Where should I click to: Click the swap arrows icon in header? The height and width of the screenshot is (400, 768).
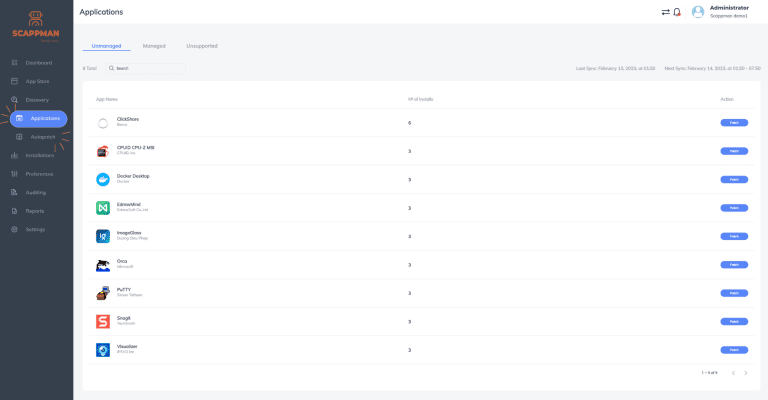click(x=666, y=12)
